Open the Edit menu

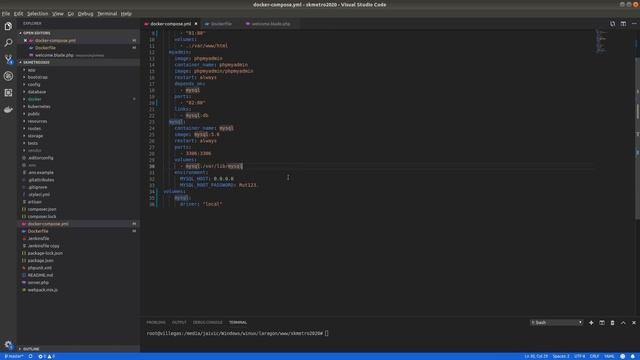tap(18, 13)
